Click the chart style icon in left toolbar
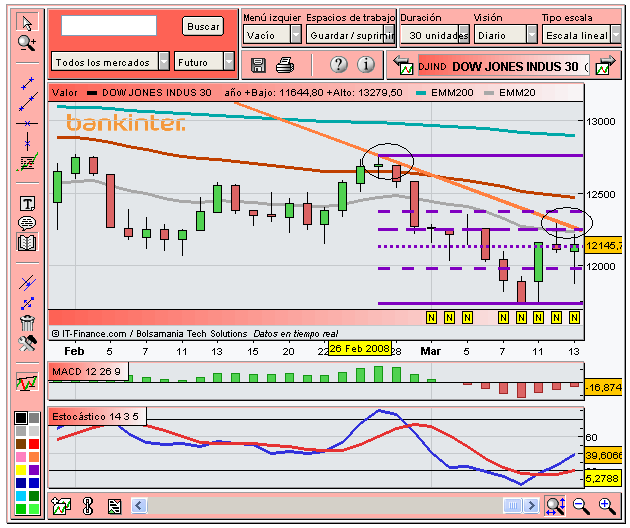 27,382
